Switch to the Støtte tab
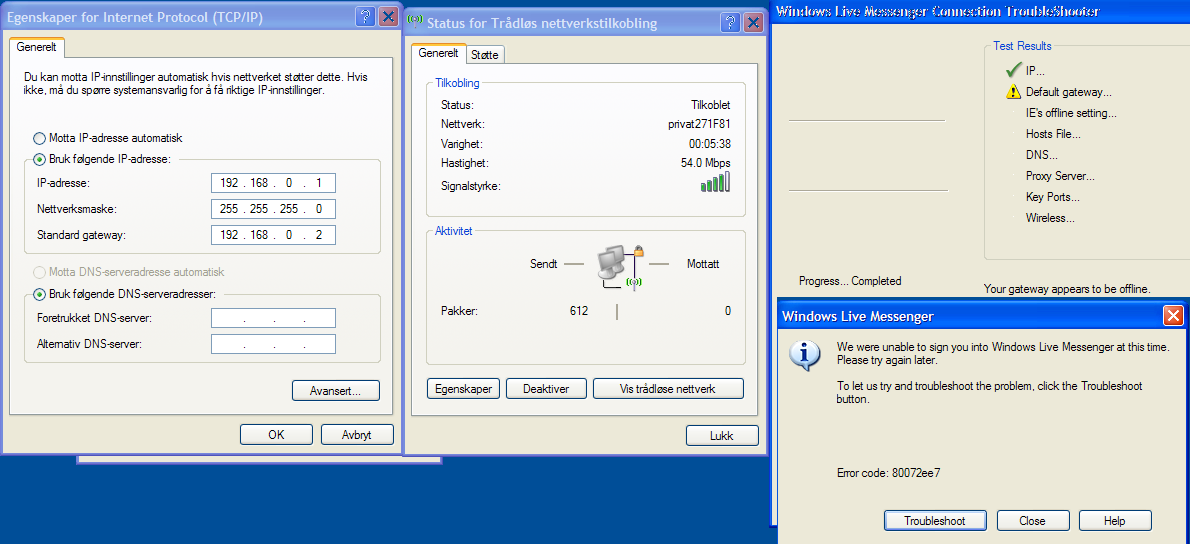This screenshot has height=544, width=1190. click(x=485, y=55)
